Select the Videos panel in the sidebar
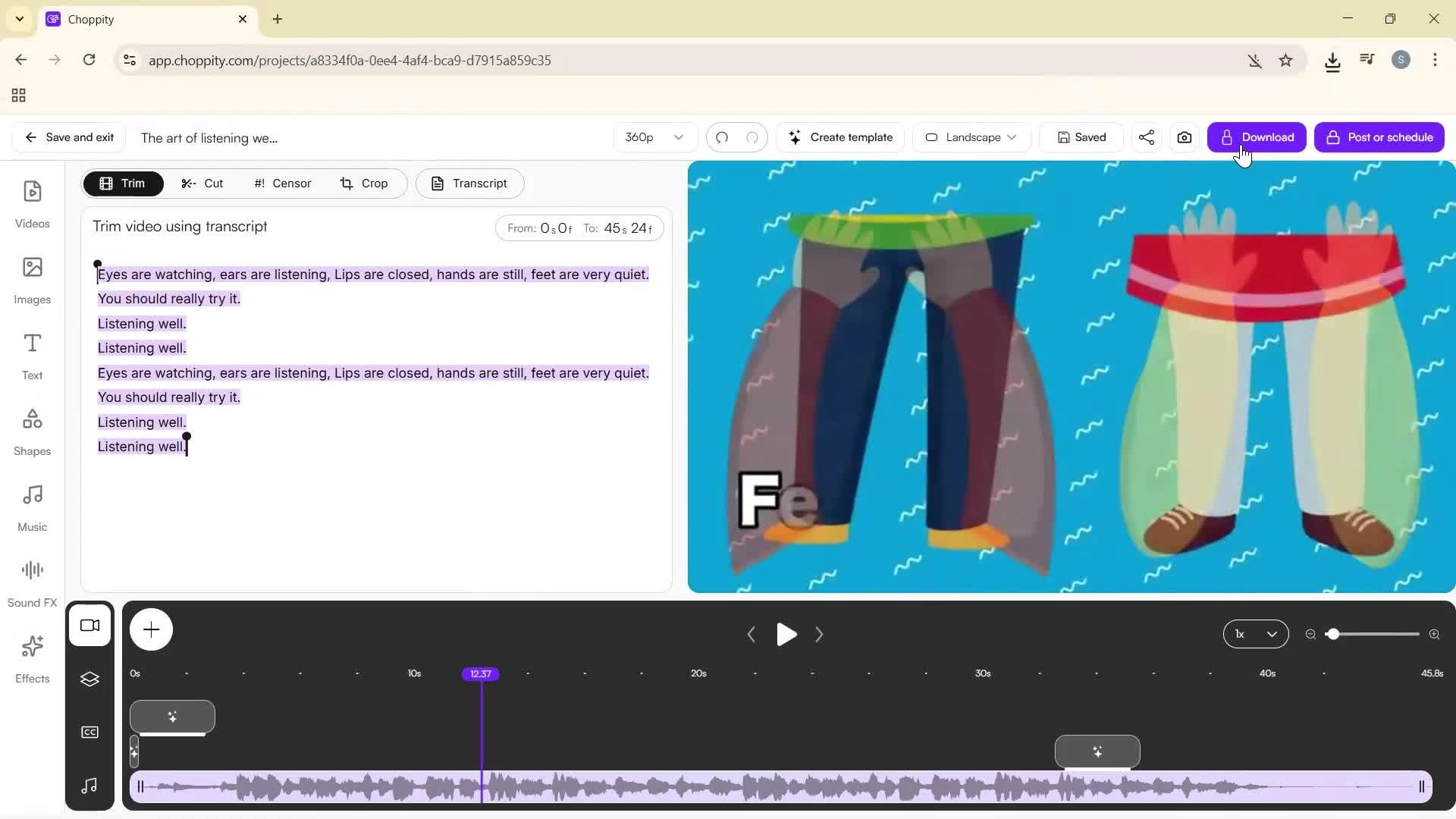1456x819 pixels. coord(32,203)
